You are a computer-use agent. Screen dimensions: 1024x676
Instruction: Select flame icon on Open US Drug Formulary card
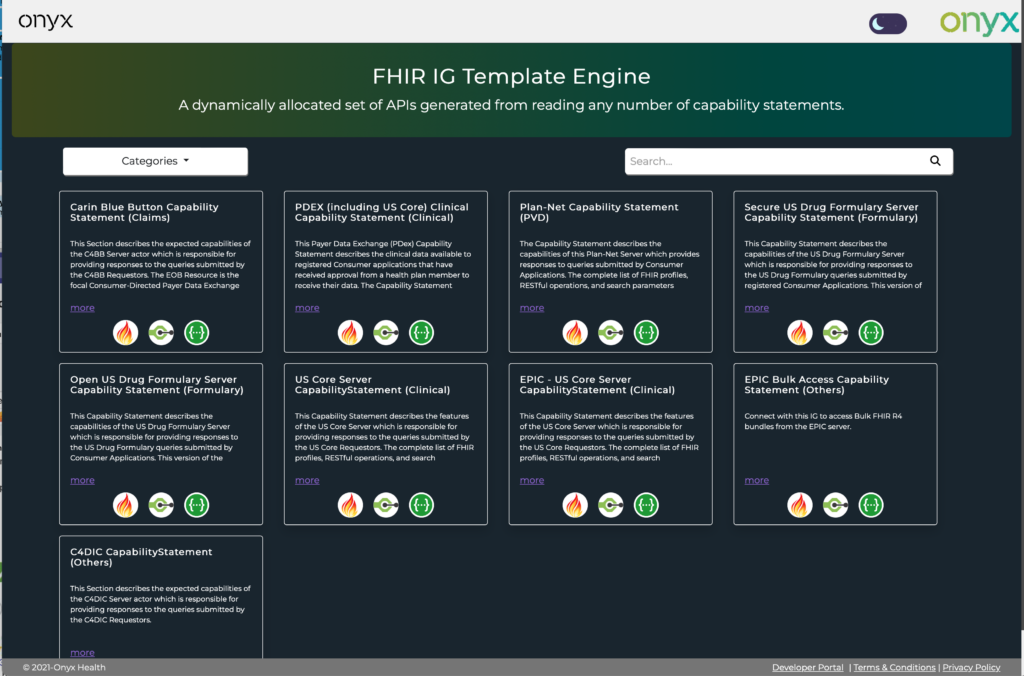click(x=125, y=505)
